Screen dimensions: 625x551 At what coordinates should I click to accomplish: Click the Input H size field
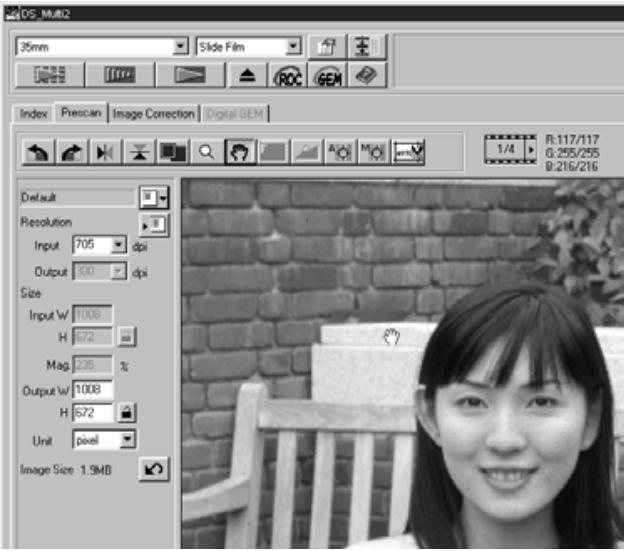[92, 337]
